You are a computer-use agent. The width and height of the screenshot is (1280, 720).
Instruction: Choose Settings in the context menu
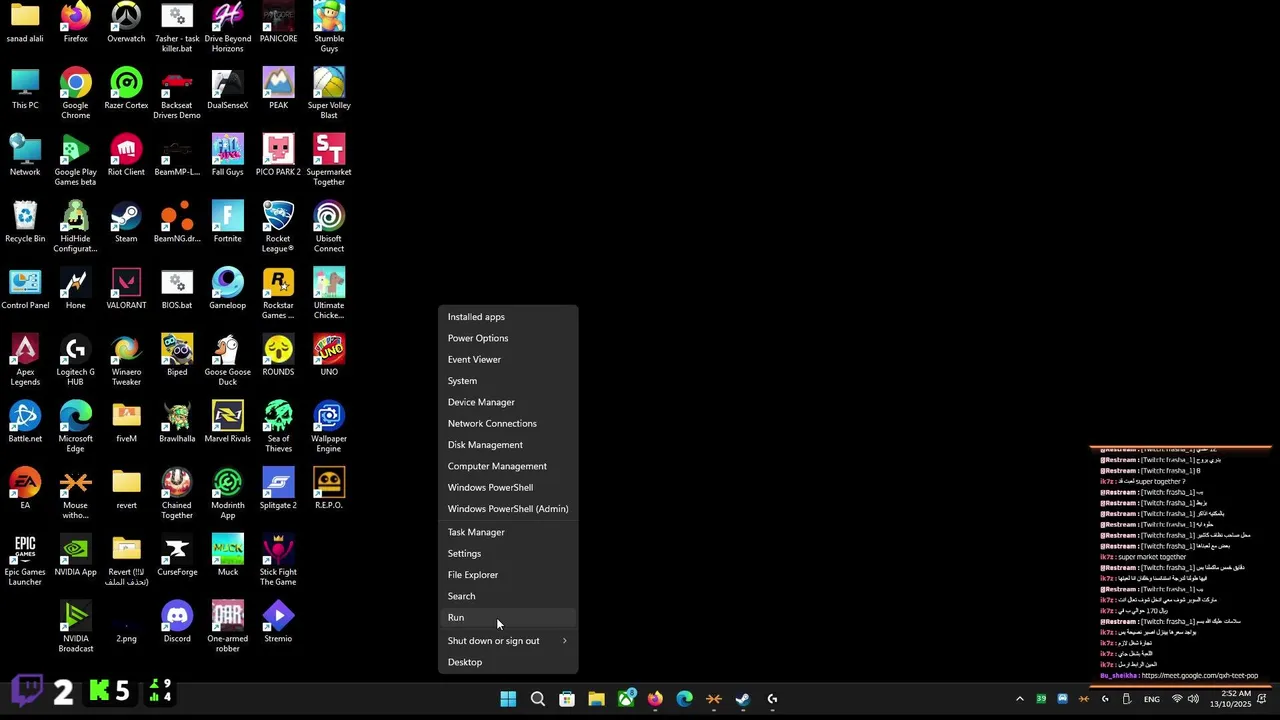click(x=508, y=553)
